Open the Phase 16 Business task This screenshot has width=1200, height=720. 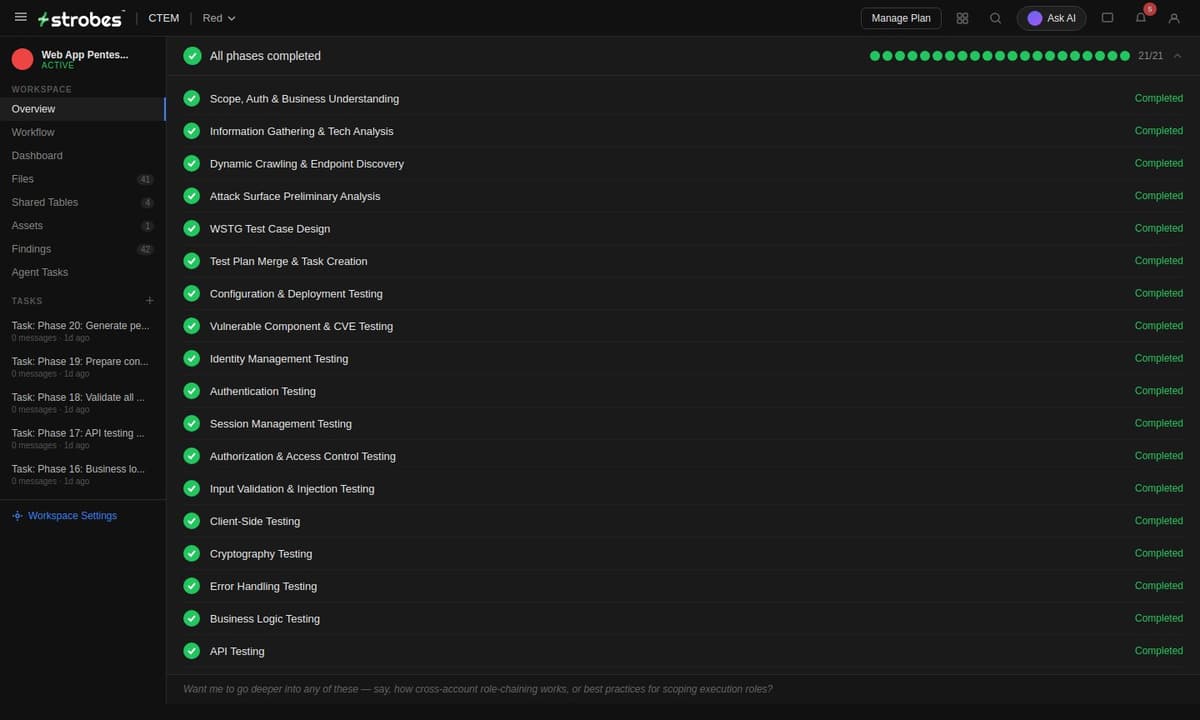(83, 474)
